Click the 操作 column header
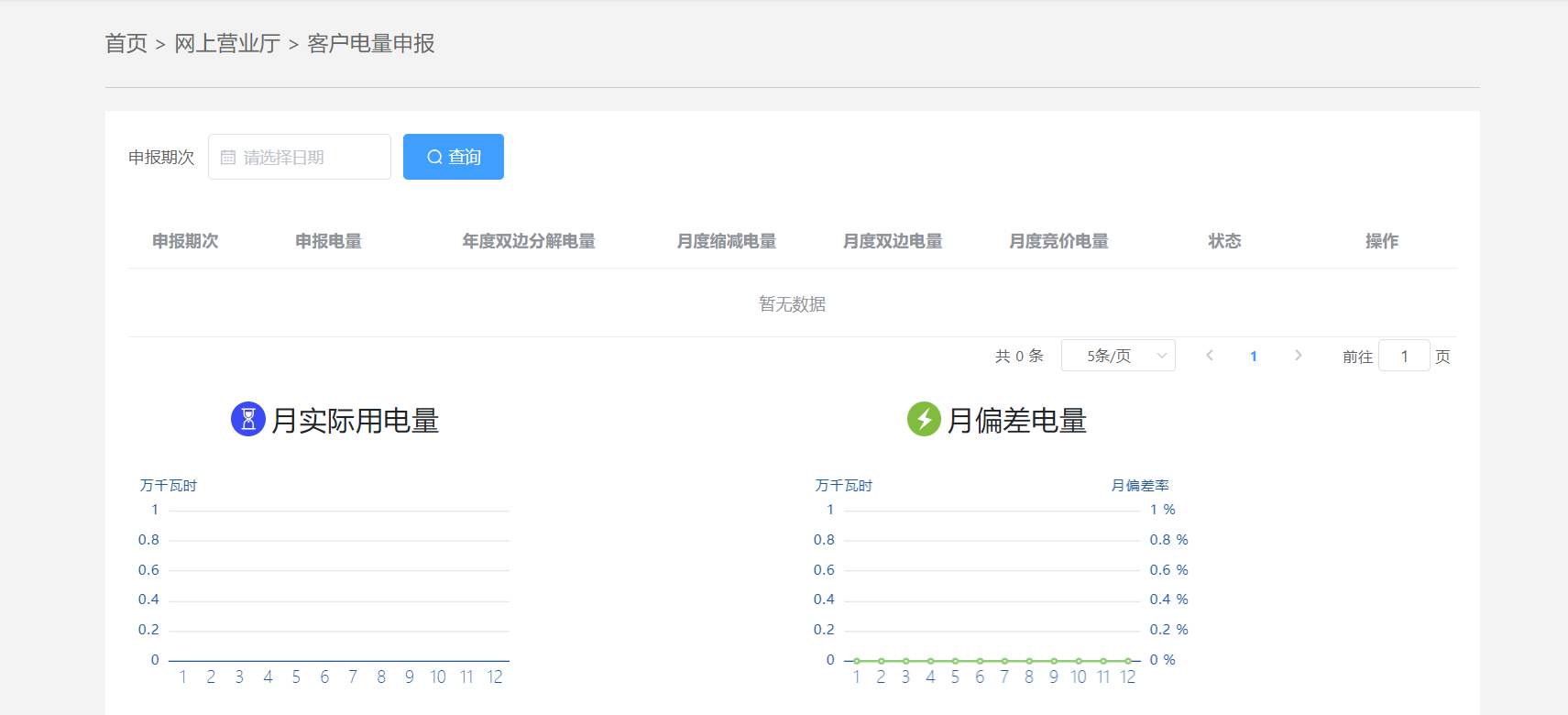1568x715 pixels. coord(1382,241)
